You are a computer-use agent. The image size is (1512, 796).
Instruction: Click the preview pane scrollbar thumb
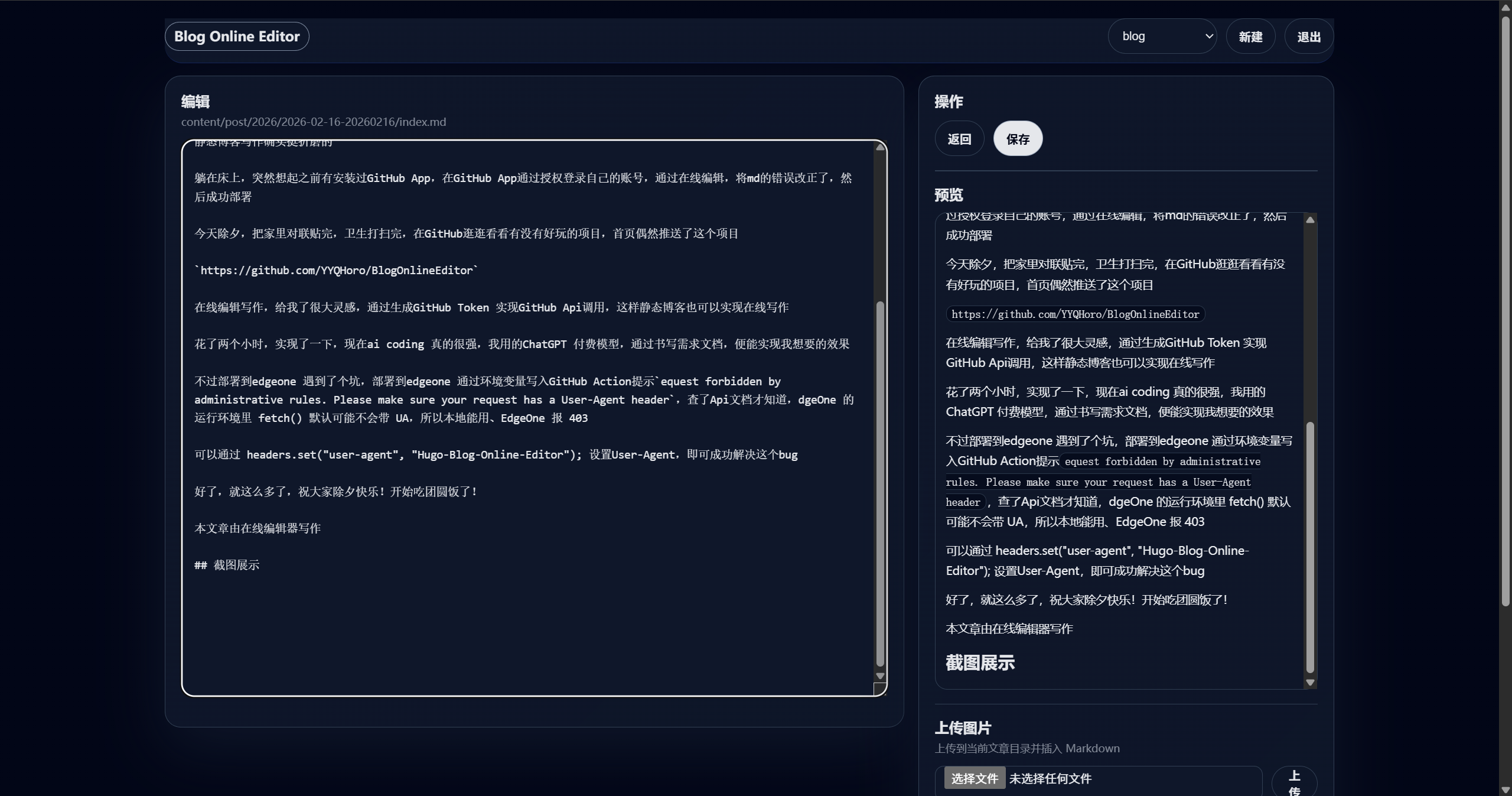(1310, 547)
